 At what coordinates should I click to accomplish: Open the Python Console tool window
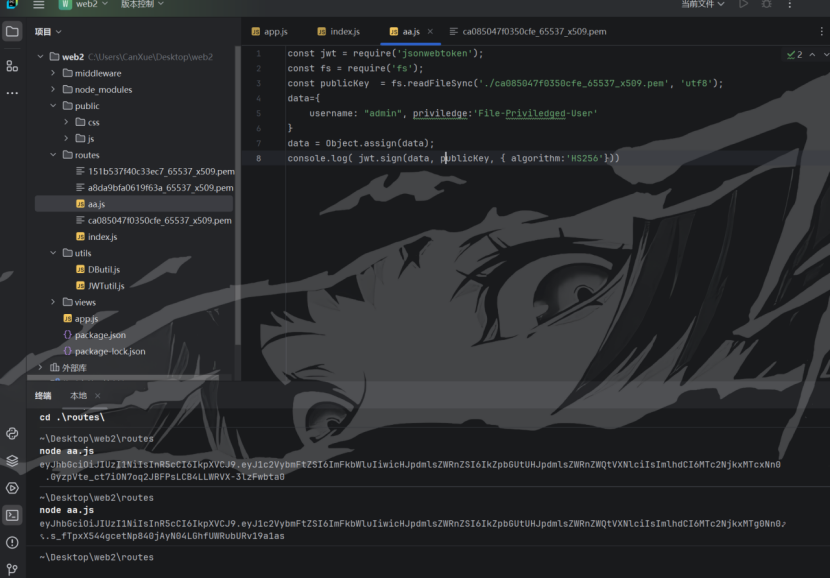(x=12, y=433)
